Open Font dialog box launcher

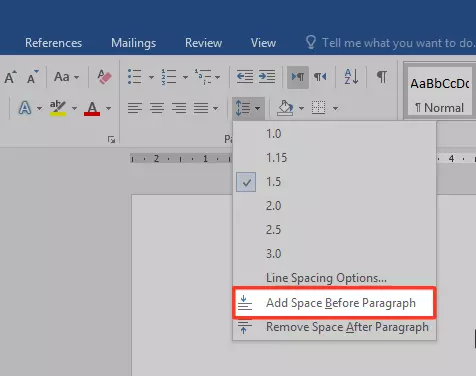coord(111,139)
